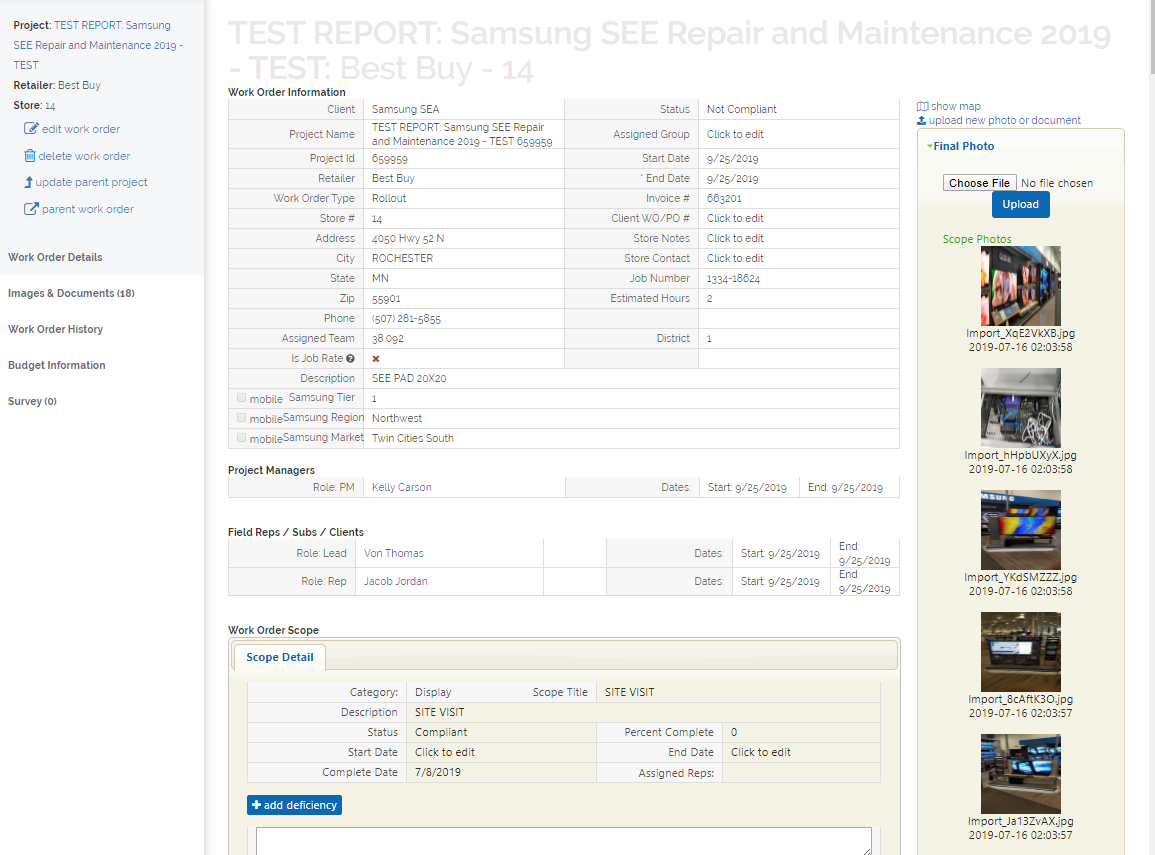Click Choose File button

click(979, 183)
